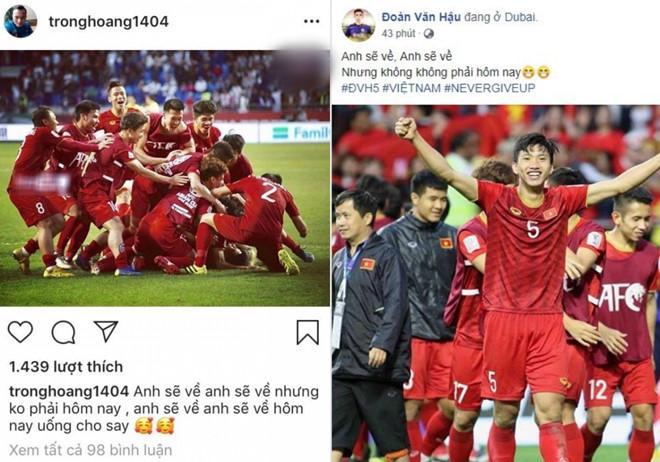
Task: Open tronghoang1404 profile avatar
Action: click(x=20, y=21)
